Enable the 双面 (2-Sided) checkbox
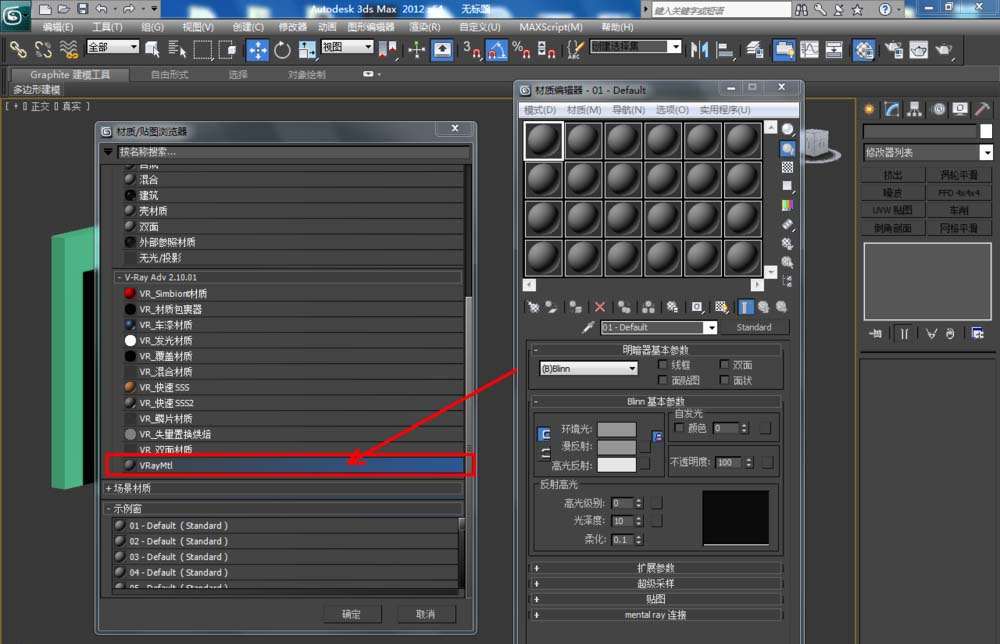The width and height of the screenshot is (1000, 644). point(724,365)
